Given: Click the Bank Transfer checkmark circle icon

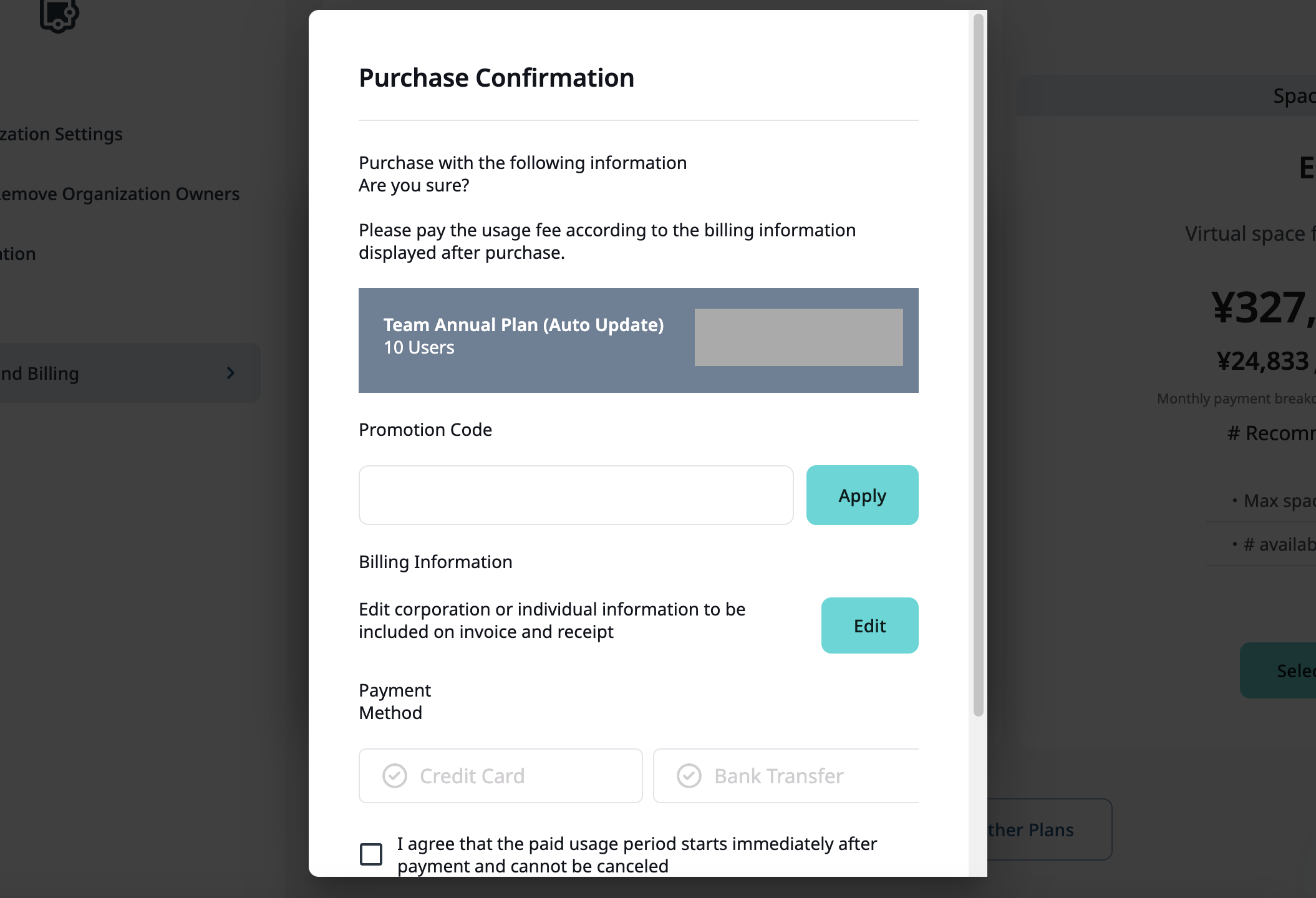Looking at the screenshot, I should [x=689, y=776].
